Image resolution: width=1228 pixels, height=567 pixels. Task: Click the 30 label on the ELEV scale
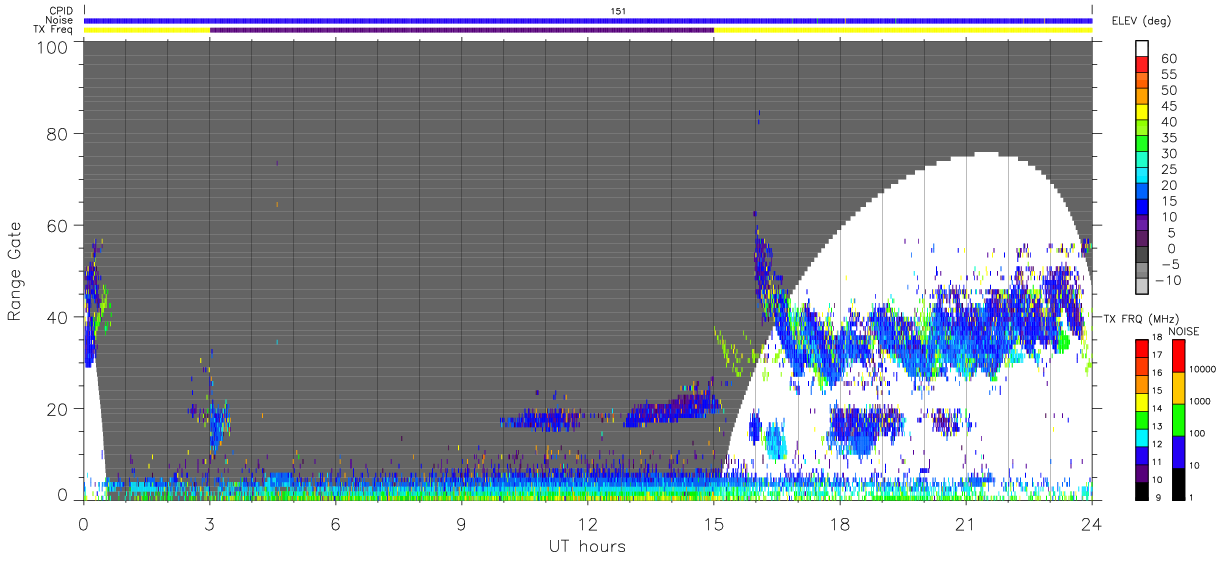pos(1169,153)
